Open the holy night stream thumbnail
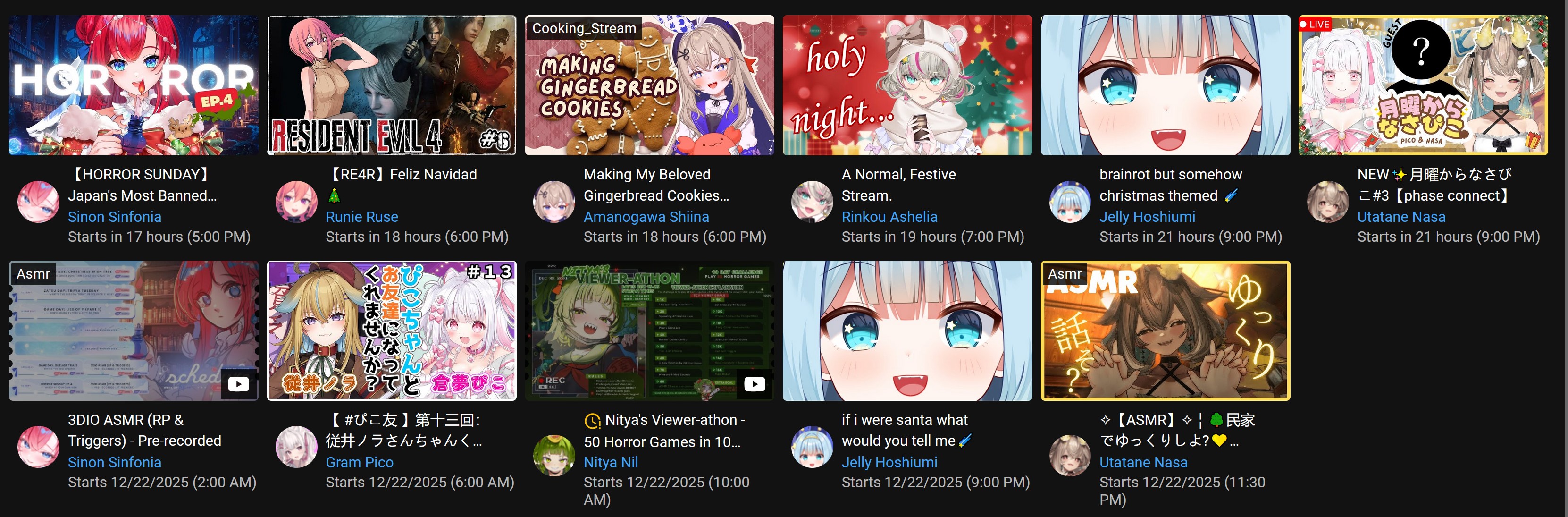 [x=907, y=85]
